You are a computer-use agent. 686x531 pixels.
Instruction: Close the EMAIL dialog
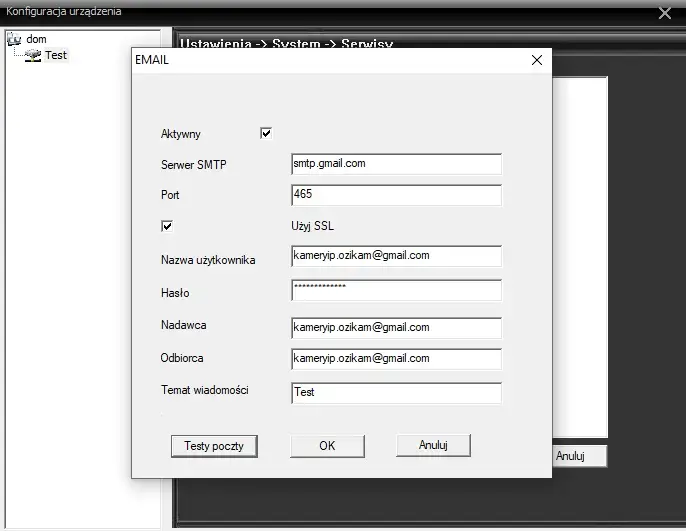tap(537, 60)
